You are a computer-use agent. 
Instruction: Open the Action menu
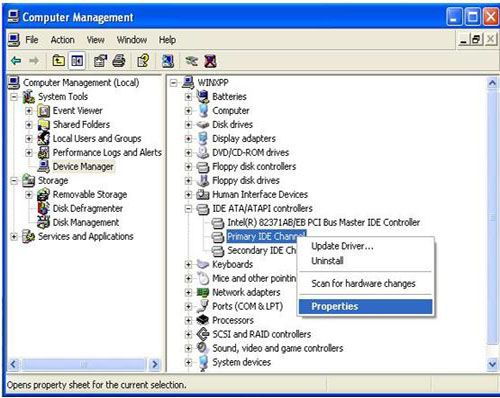coord(62,40)
